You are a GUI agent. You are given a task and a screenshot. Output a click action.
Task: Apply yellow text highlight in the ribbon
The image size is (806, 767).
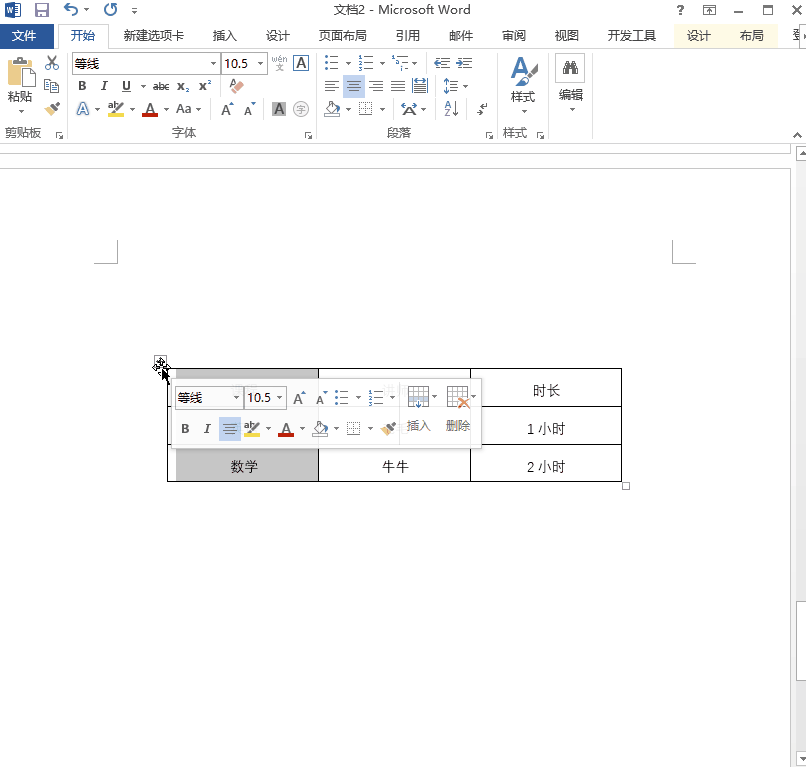click(116, 109)
